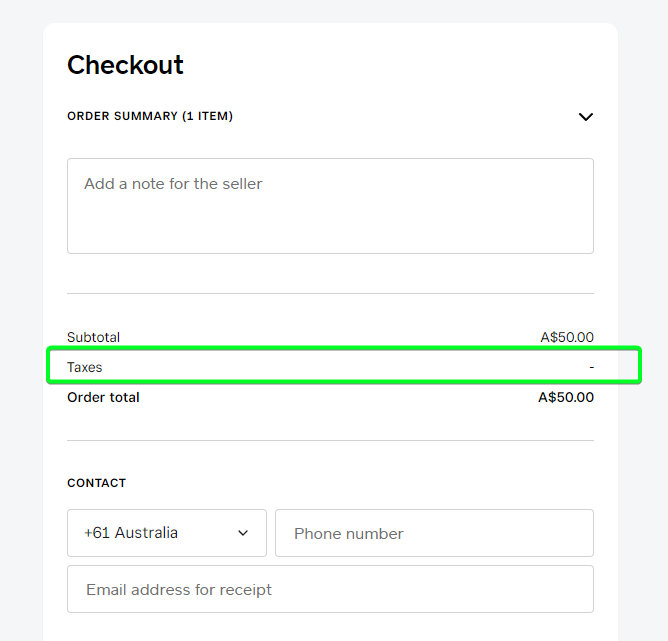Click the divider line above CONTACT
Screen dimensions: 668x641
coord(330,440)
